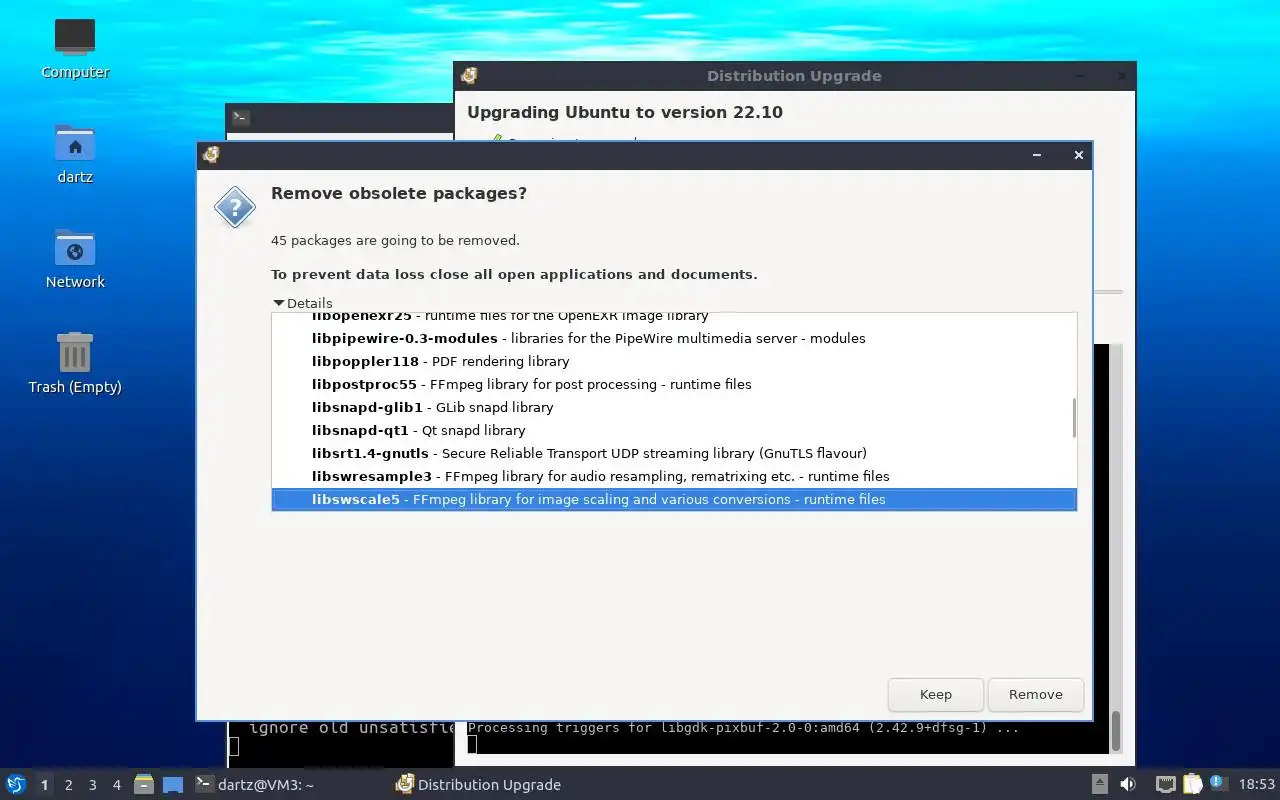
Task: Open the network connection tray icon
Action: [x=1166, y=784]
